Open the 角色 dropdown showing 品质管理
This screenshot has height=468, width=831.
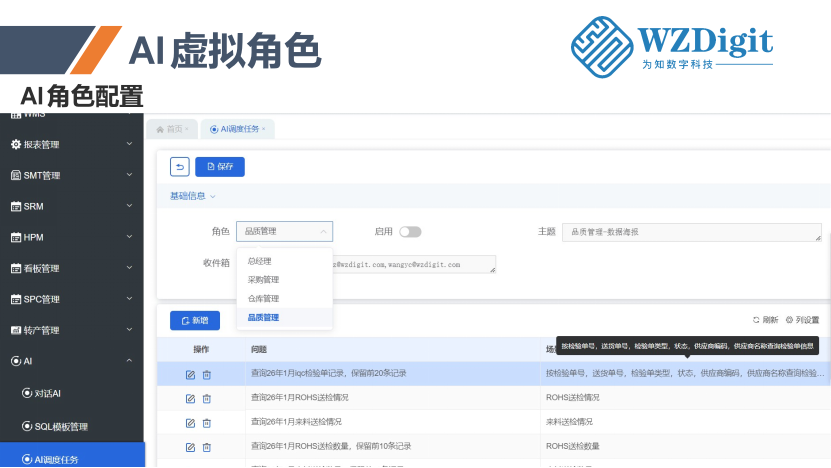click(285, 232)
